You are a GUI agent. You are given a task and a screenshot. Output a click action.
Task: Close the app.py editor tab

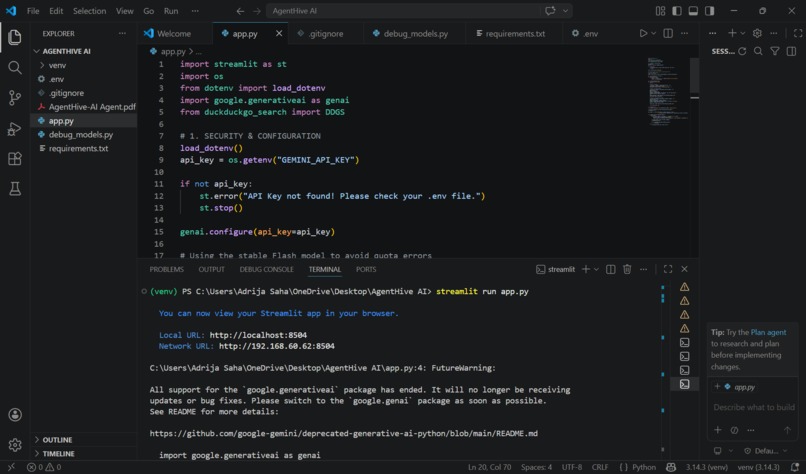pos(279,33)
